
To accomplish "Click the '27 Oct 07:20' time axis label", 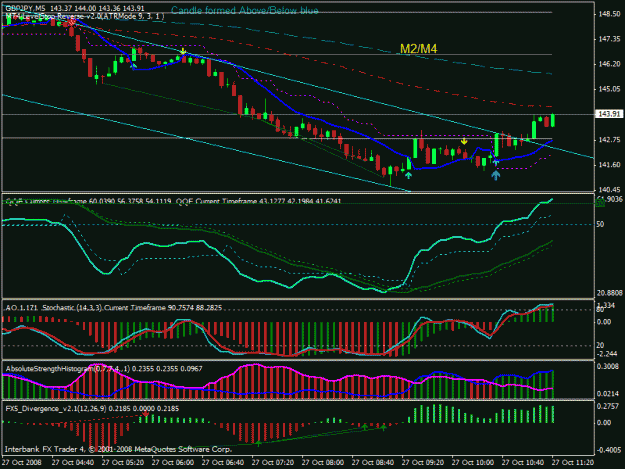I will pos(273,463).
